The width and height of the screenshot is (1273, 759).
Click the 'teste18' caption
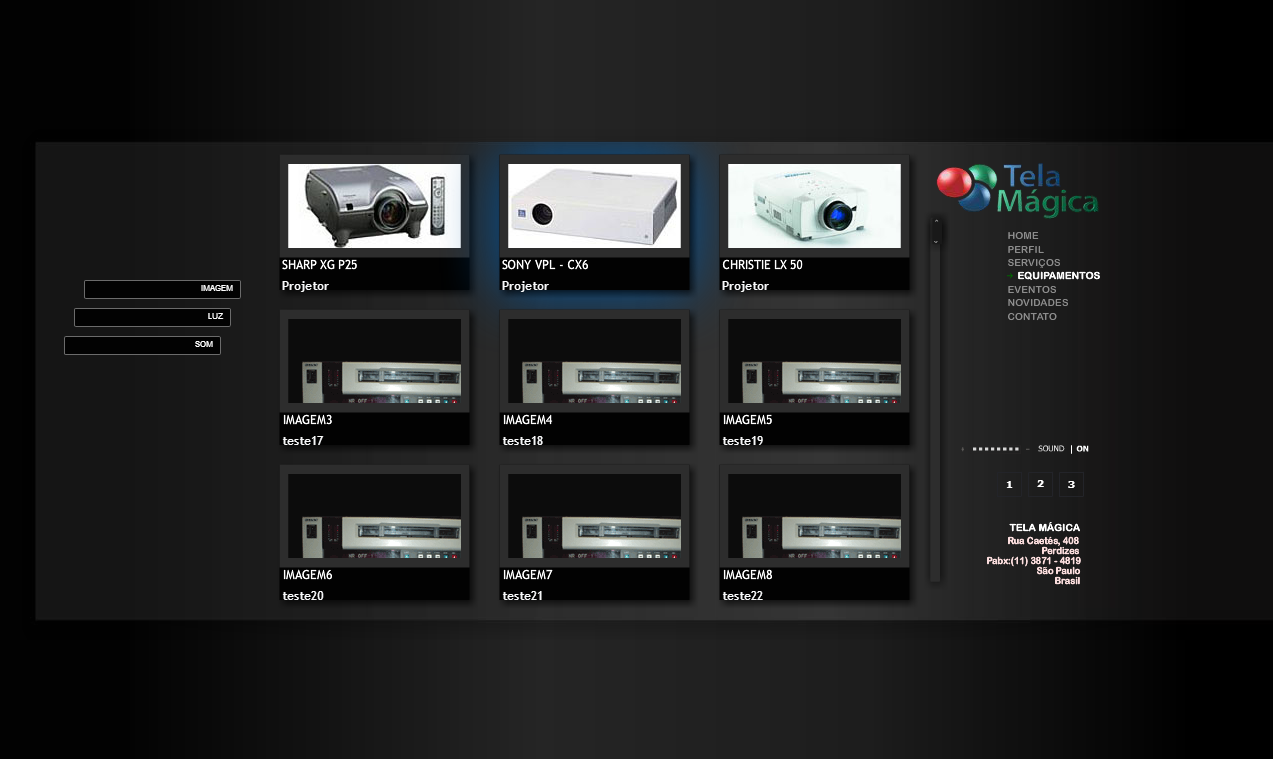pyautogui.click(x=523, y=441)
